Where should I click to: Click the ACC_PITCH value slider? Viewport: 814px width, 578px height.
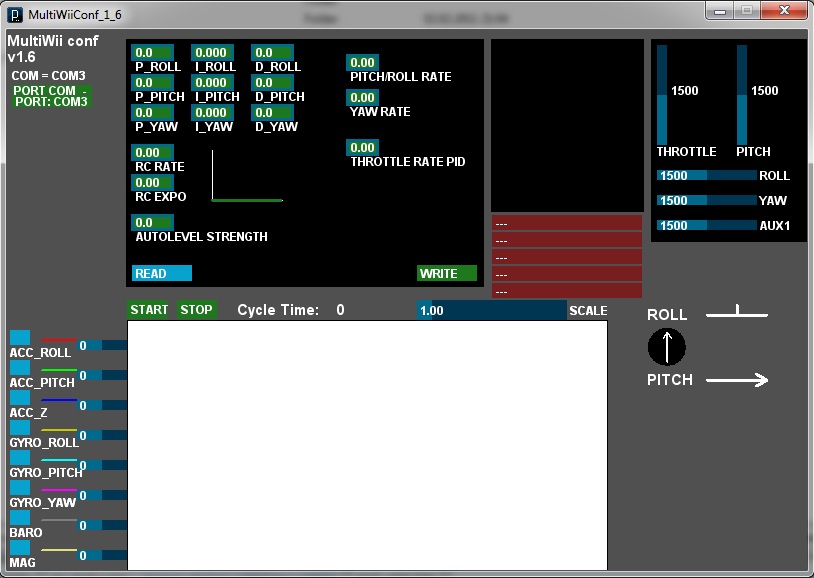103,375
